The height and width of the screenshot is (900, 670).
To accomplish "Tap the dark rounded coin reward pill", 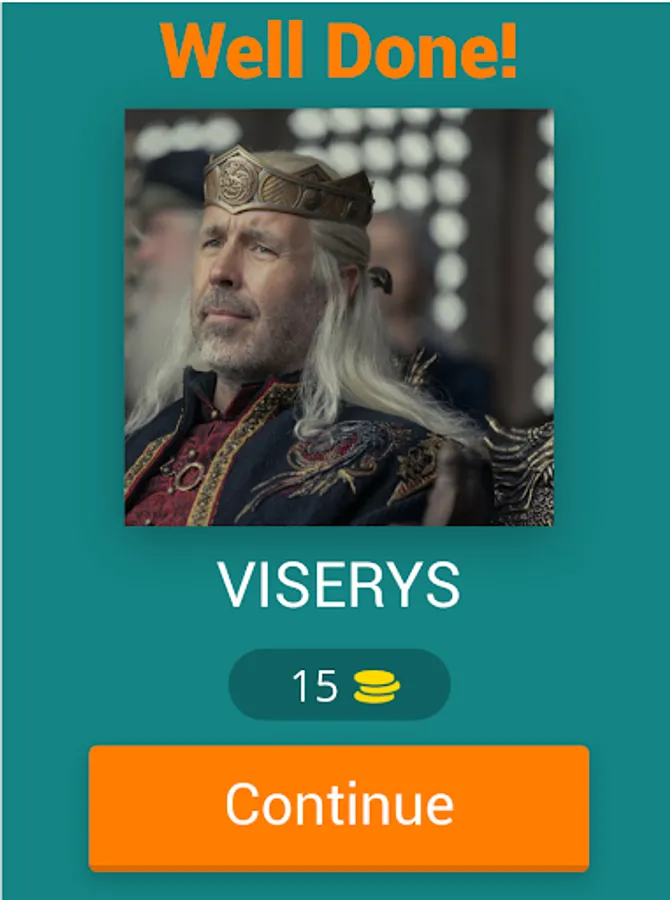I will pyautogui.click(x=339, y=685).
